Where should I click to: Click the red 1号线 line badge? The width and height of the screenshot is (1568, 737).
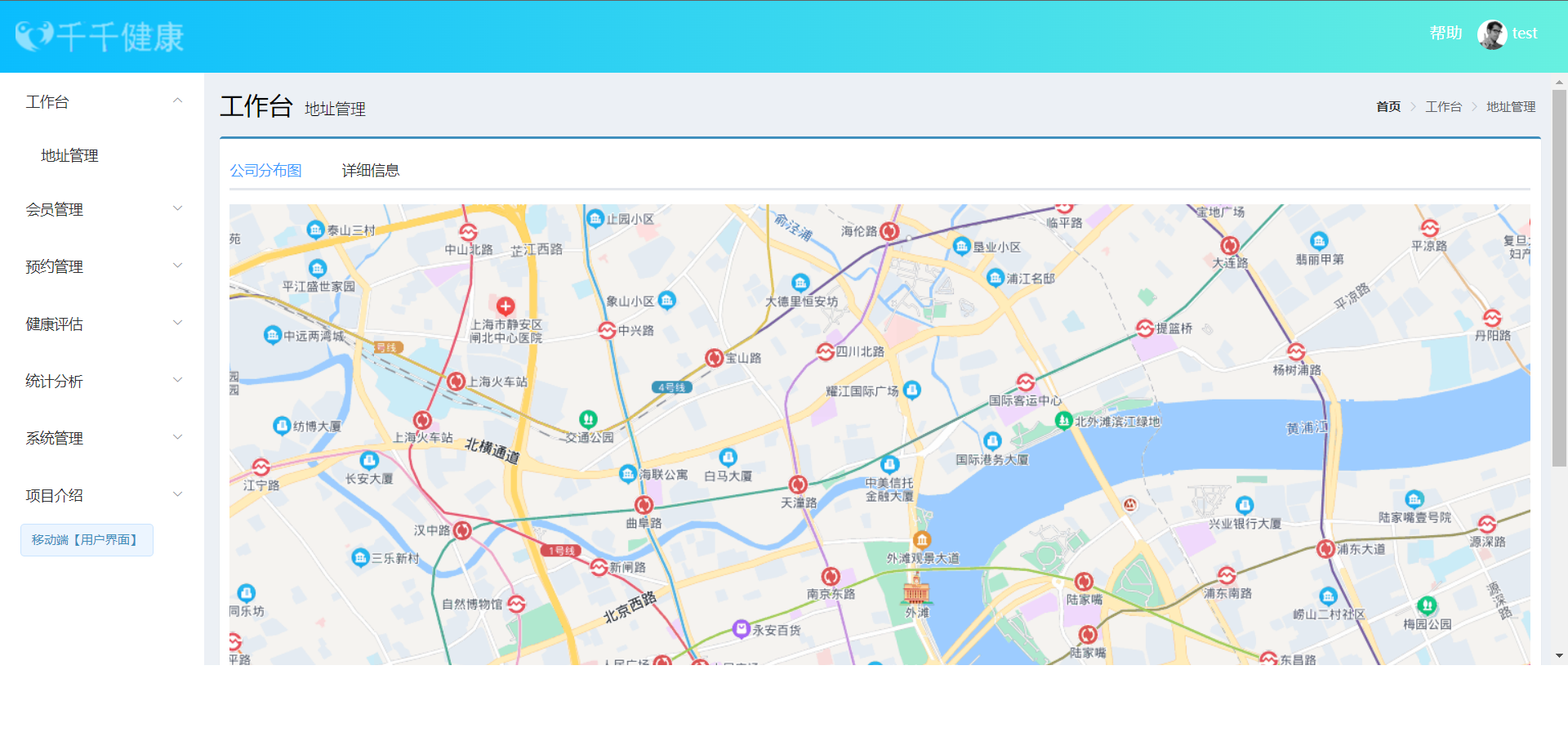point(562,551)
